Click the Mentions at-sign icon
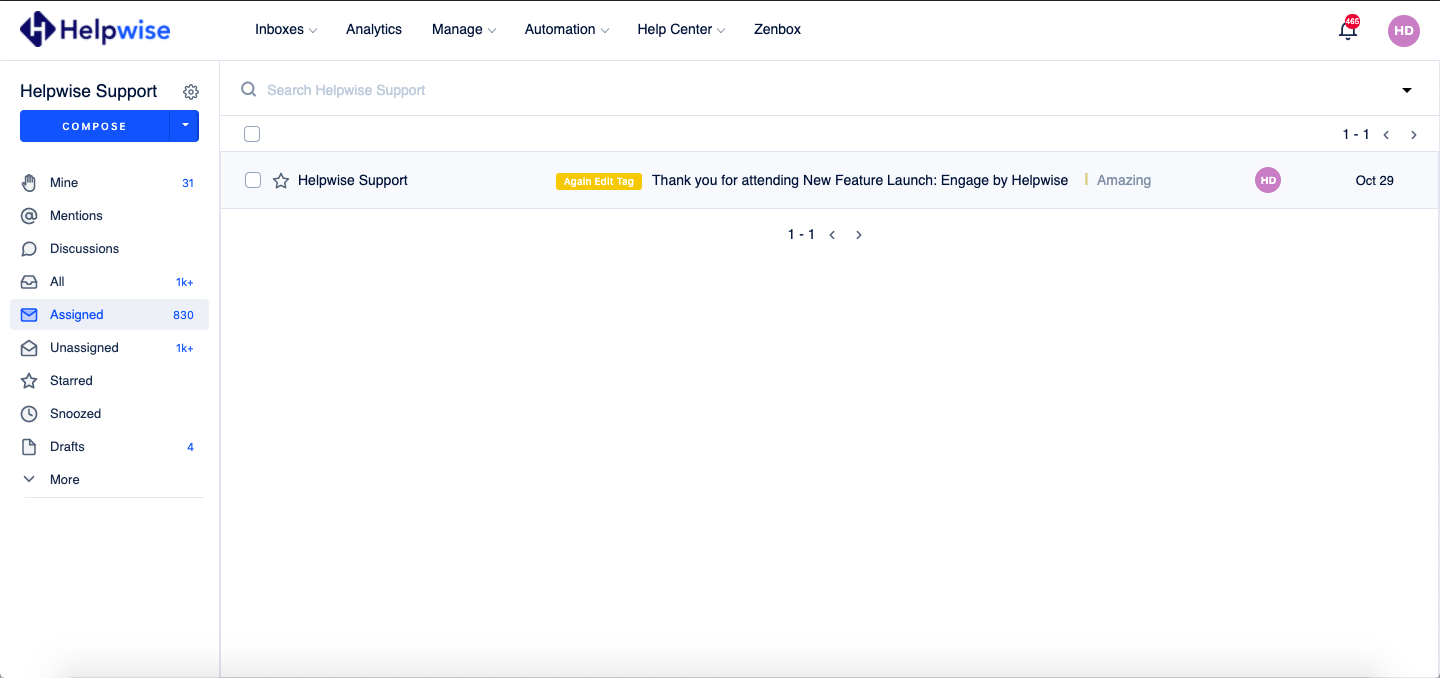1440x678 pixels. pos(30,216)
